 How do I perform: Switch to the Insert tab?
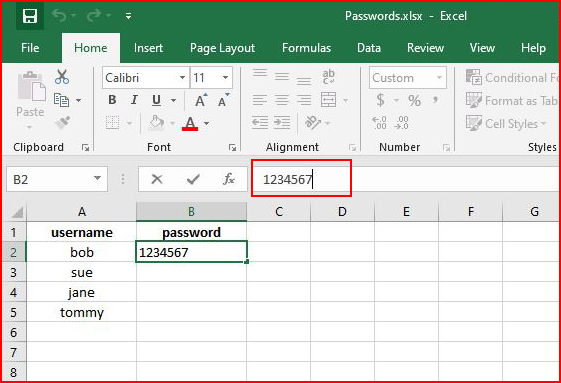click(x=148, y=48)
